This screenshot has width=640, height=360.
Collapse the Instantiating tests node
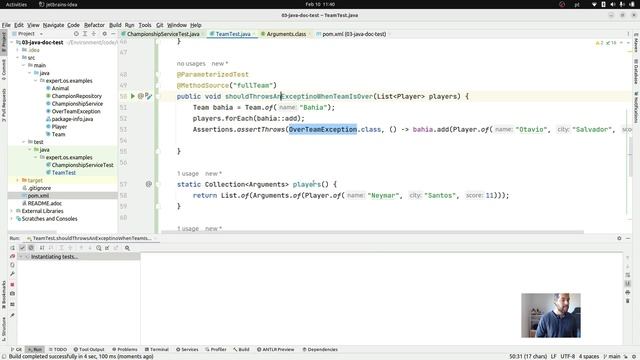coord(21,257)
